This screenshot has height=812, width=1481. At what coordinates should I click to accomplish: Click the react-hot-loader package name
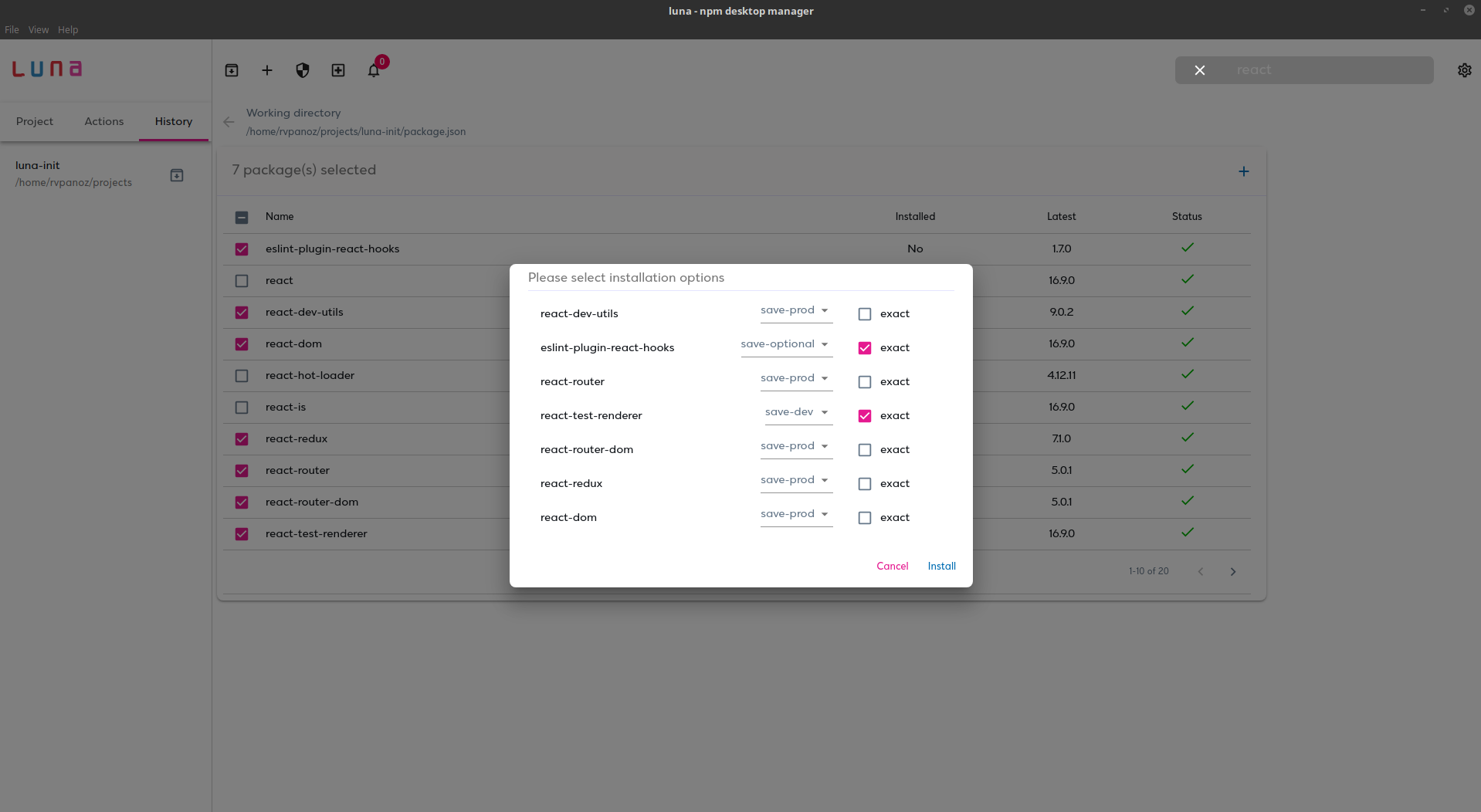310,375
